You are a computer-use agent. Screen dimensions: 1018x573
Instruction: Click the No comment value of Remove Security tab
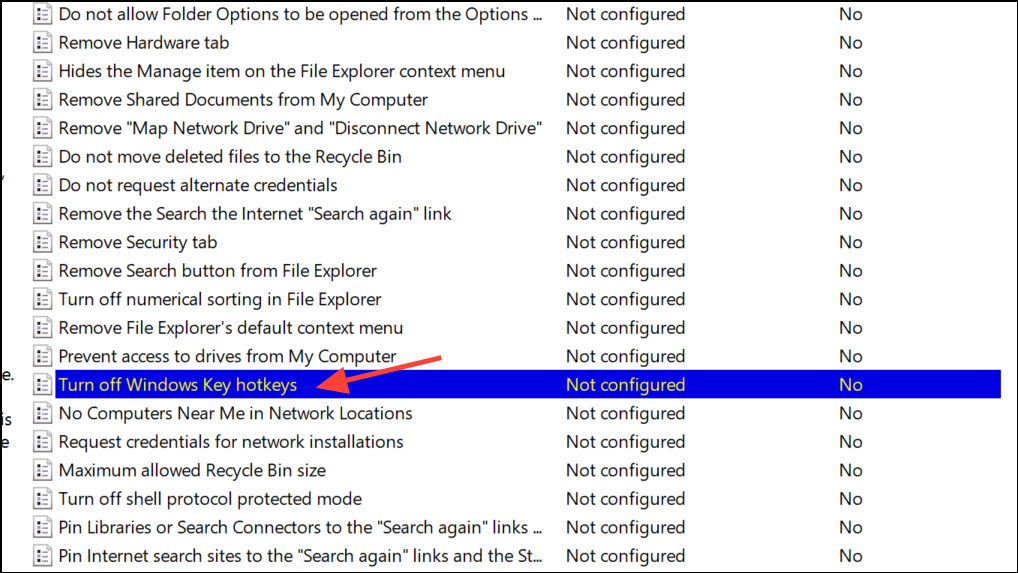tap(850, 243)
